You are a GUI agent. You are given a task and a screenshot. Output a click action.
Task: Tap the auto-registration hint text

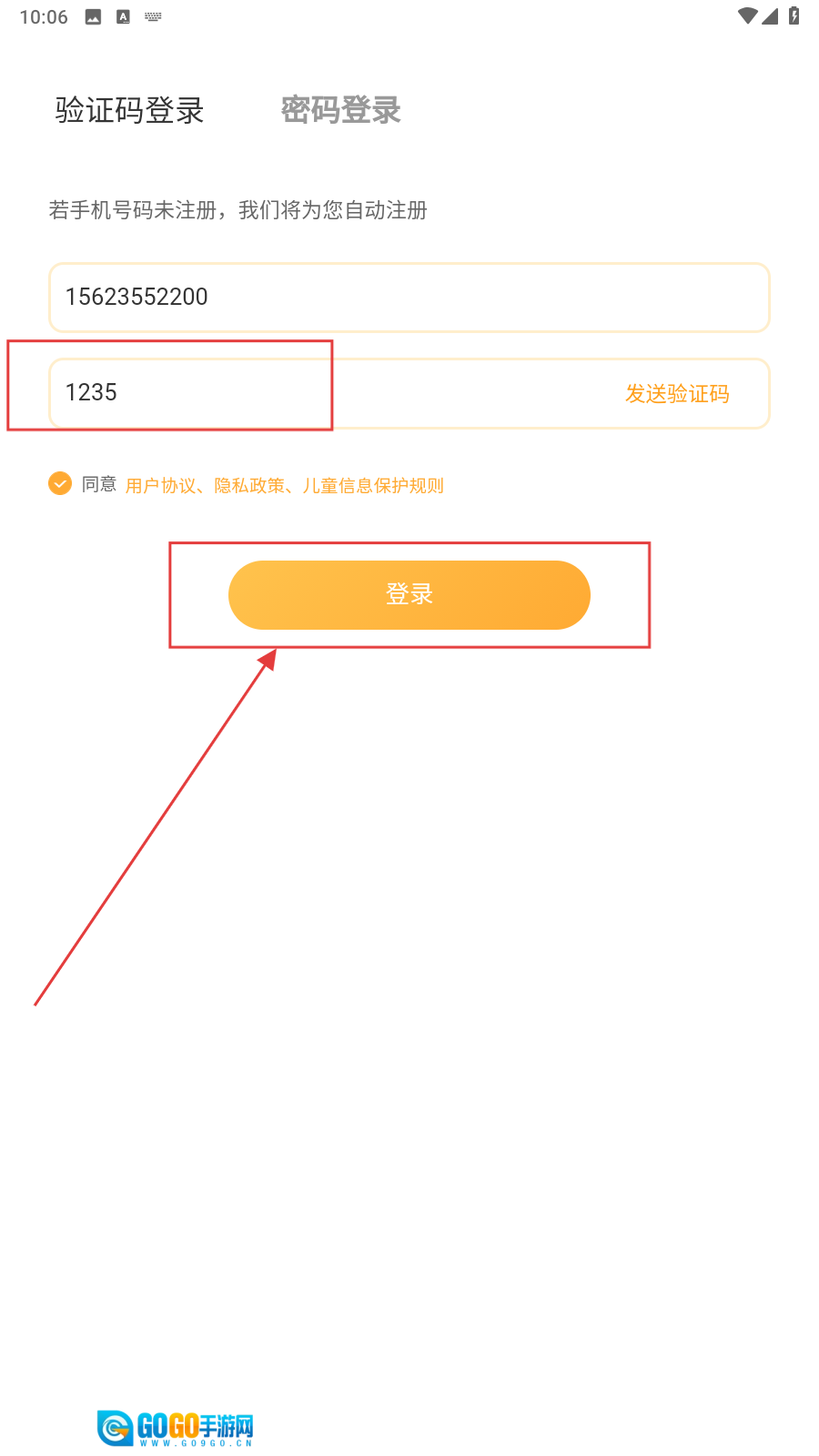click(238, 210)
